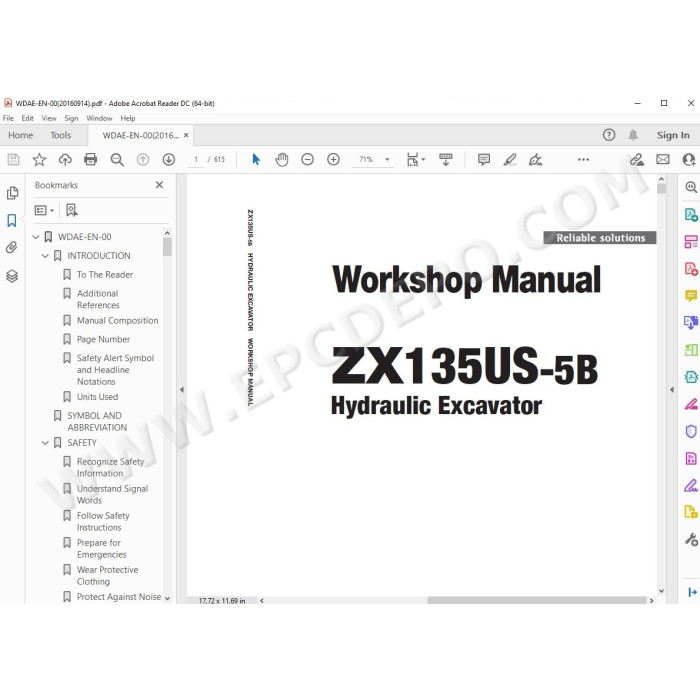Collapse the INTRODUCTION bookmark
Image resolution: width=700 pixels, height=700 pixels.
coord(45,256)
